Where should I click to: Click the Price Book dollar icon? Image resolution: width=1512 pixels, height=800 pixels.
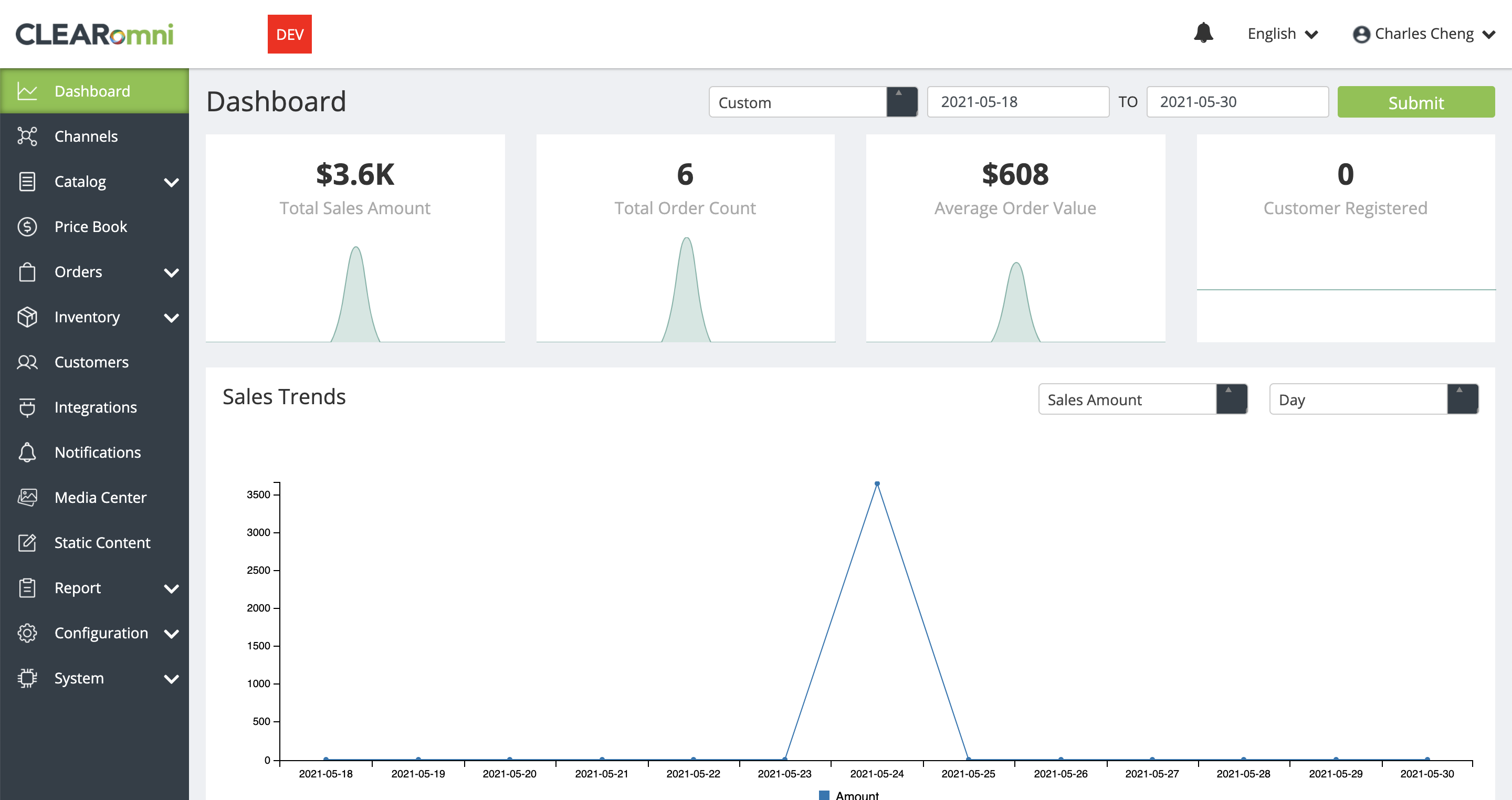[27, 227]
